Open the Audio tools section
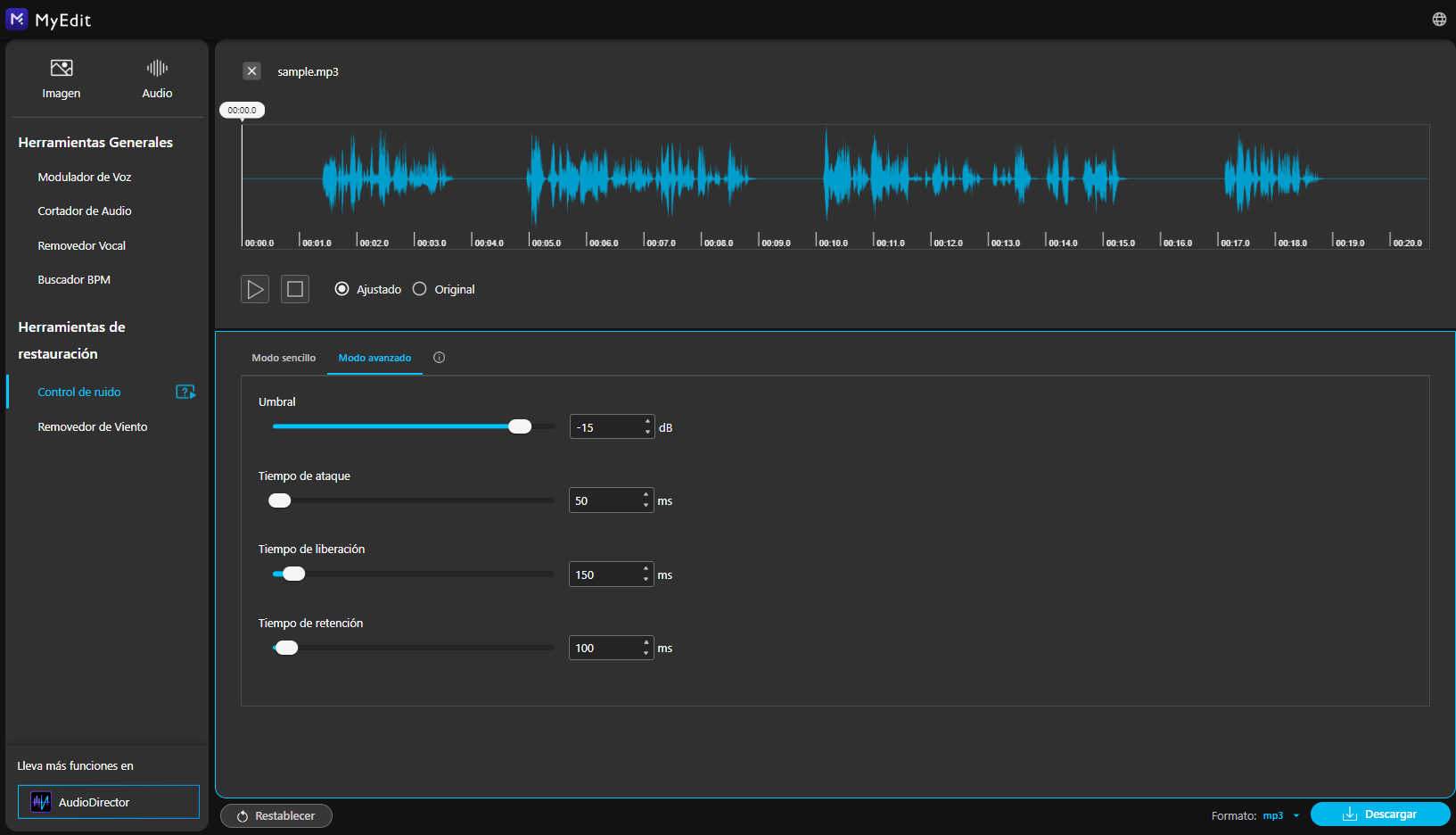Image resolution: width=1456 pixels, height=835 pixels. click(x=157, y=79)
